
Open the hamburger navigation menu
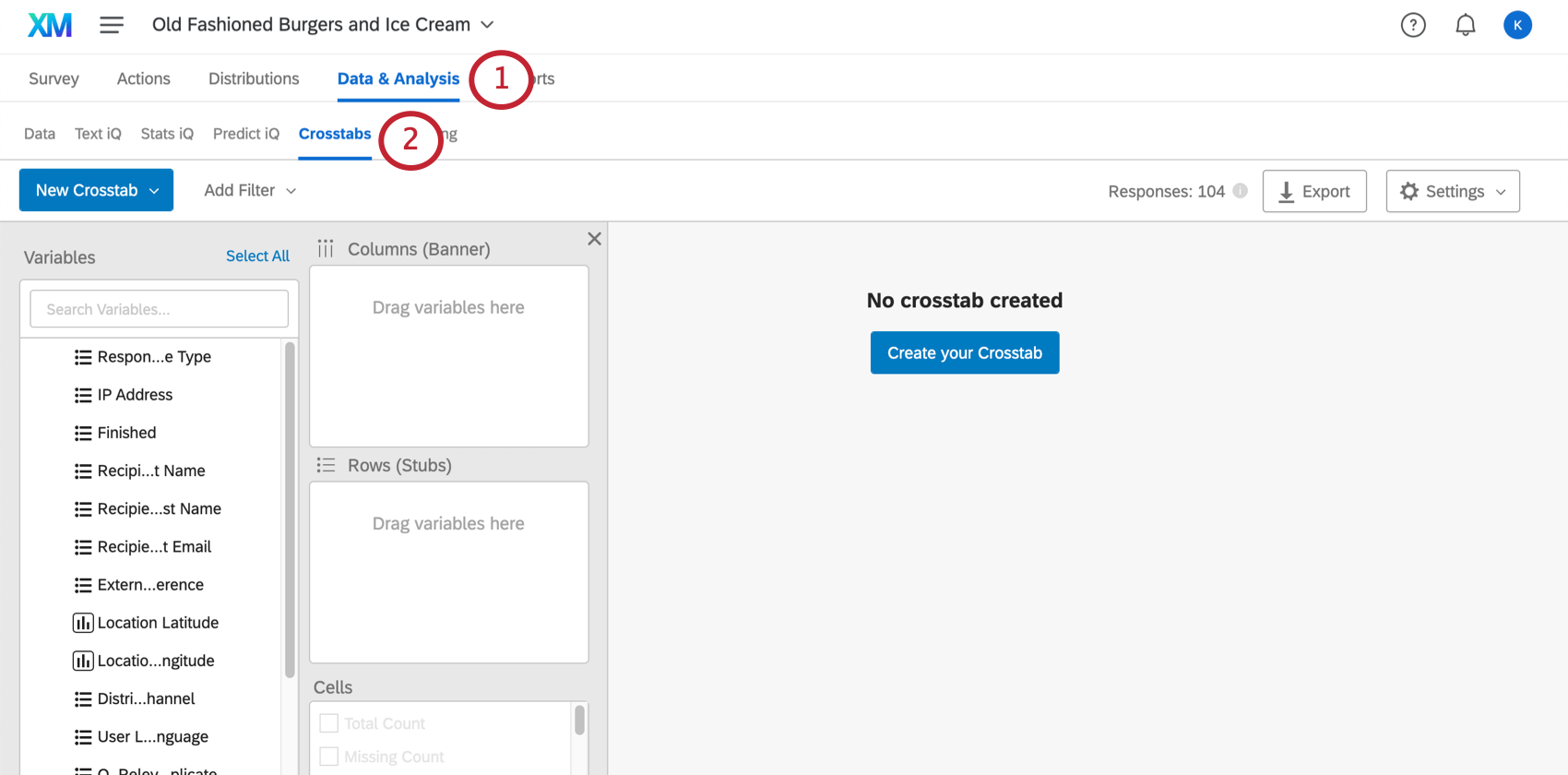112,25
